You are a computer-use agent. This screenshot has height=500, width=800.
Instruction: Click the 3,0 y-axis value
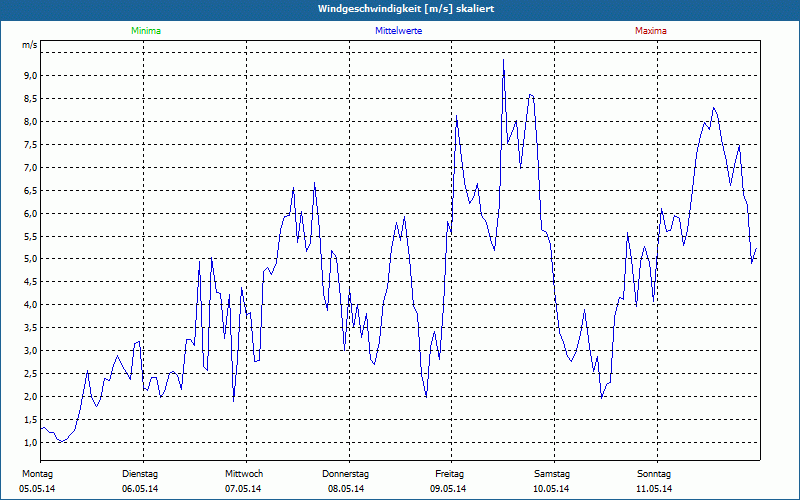31,351
